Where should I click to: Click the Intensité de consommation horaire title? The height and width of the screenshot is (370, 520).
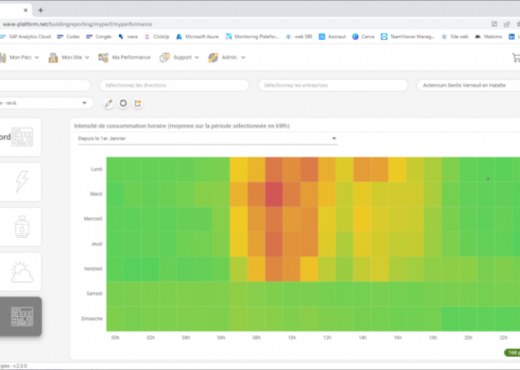[182, 126]
